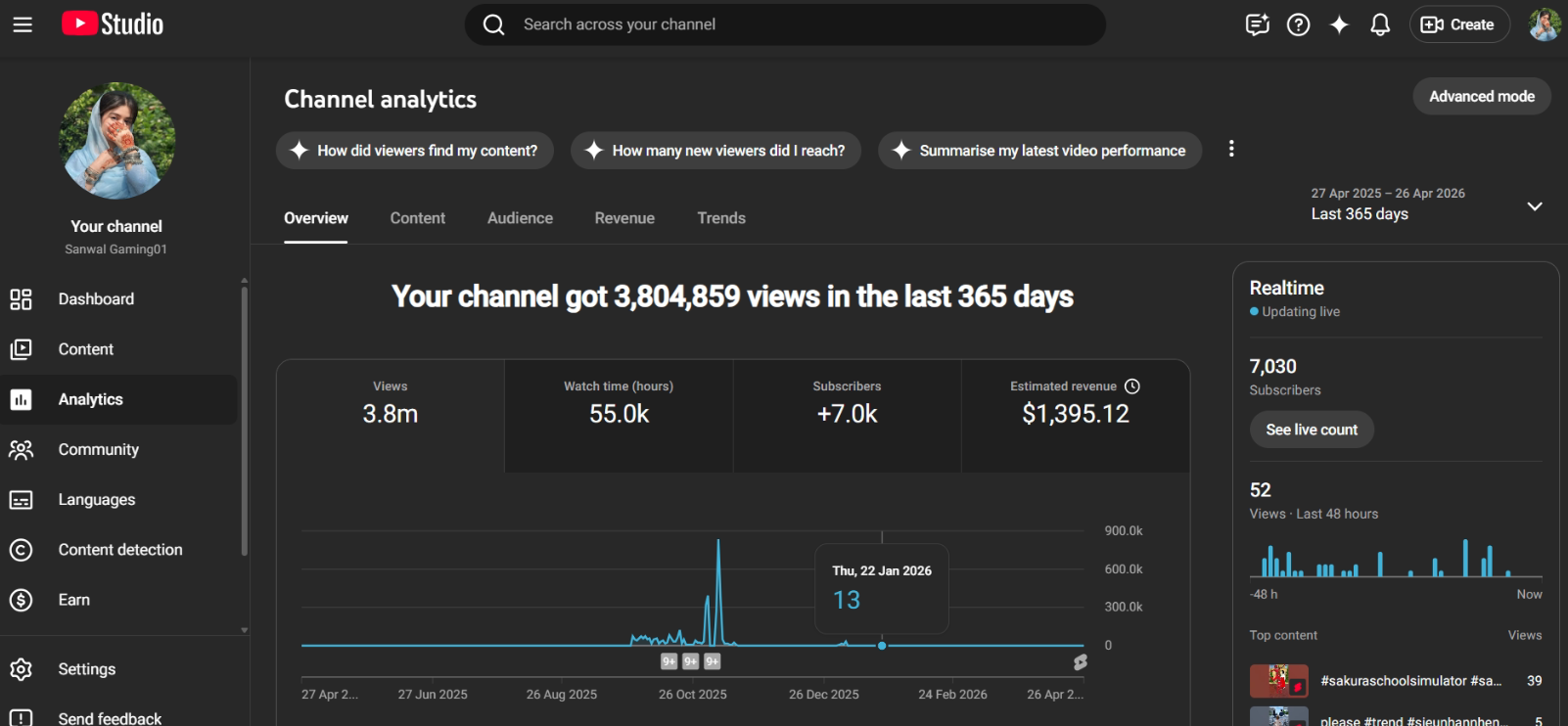Click the See live count button

point(1312,430)
